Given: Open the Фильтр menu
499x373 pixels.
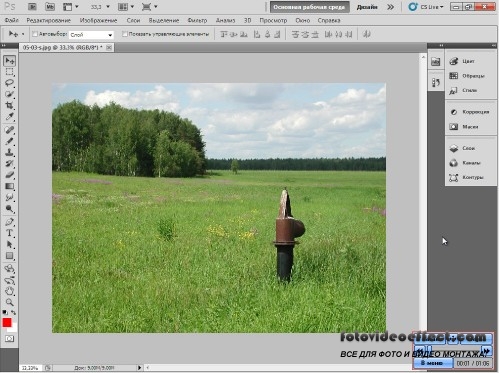Looking at the screenshot, I should pos(197,20).
